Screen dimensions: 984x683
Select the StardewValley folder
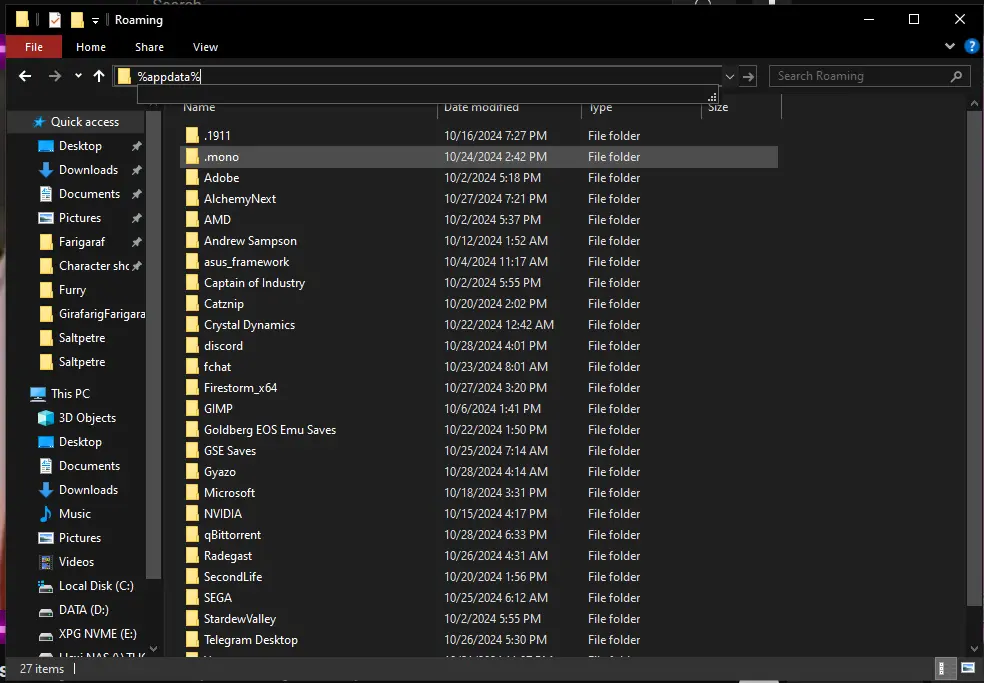(240, 619)
